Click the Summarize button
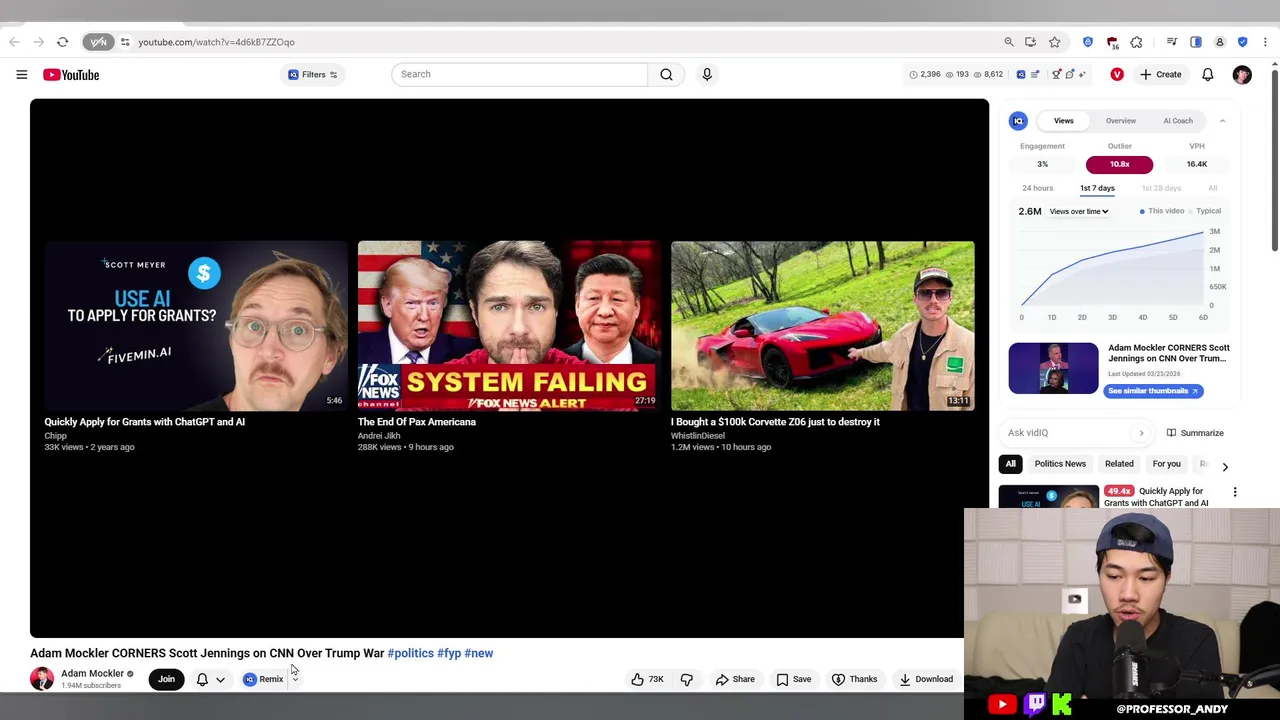 tap(1196, 433)
